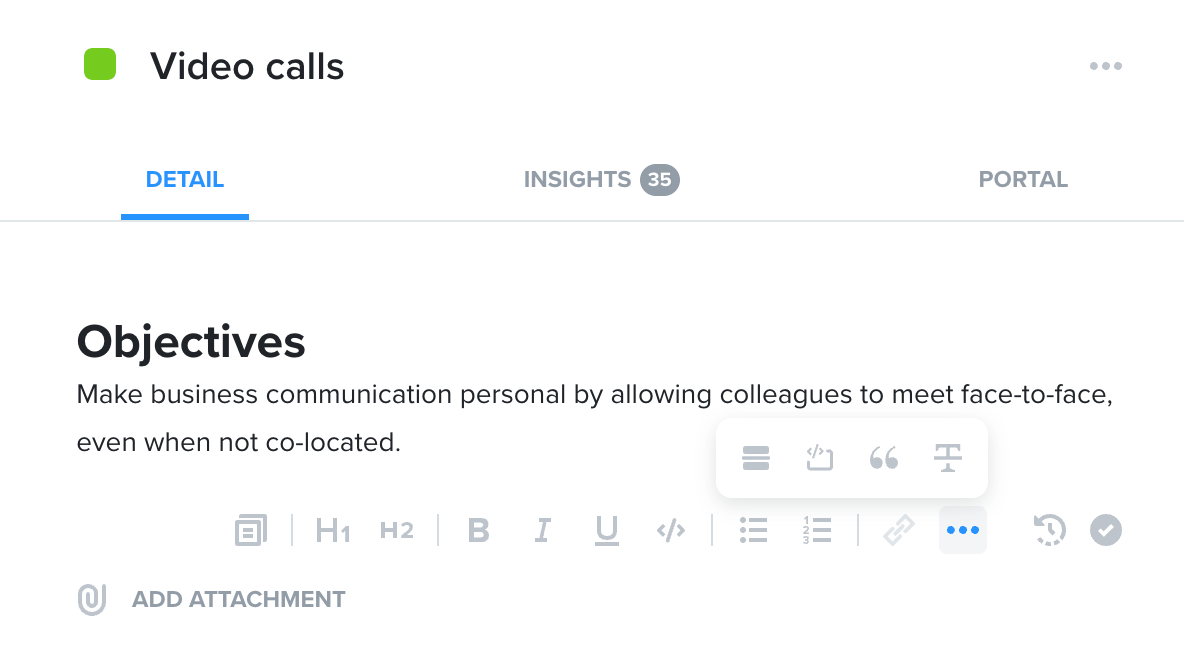This screenshot has width=1184, height=666.
Task: Insert a bulleted list
Action: pyautogui.click(x=753, y=530)
